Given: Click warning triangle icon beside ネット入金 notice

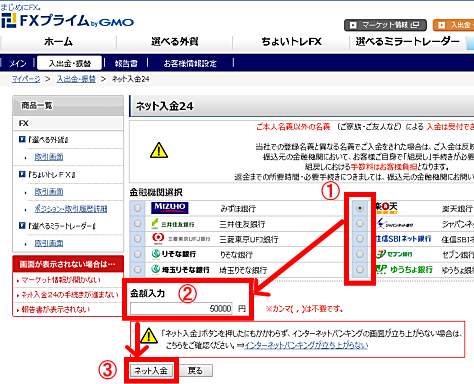Looking at the screenshot, I should tap(148, 335).
